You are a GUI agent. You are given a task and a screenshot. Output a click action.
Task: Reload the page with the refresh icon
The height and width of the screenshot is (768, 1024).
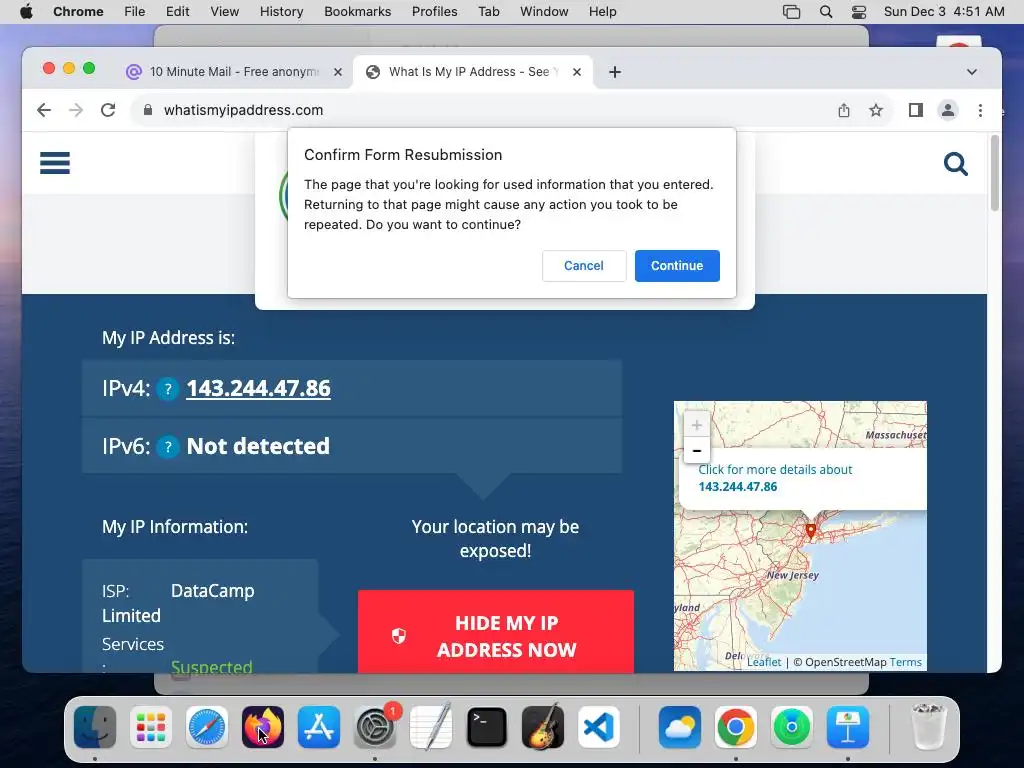coord(108,110)
